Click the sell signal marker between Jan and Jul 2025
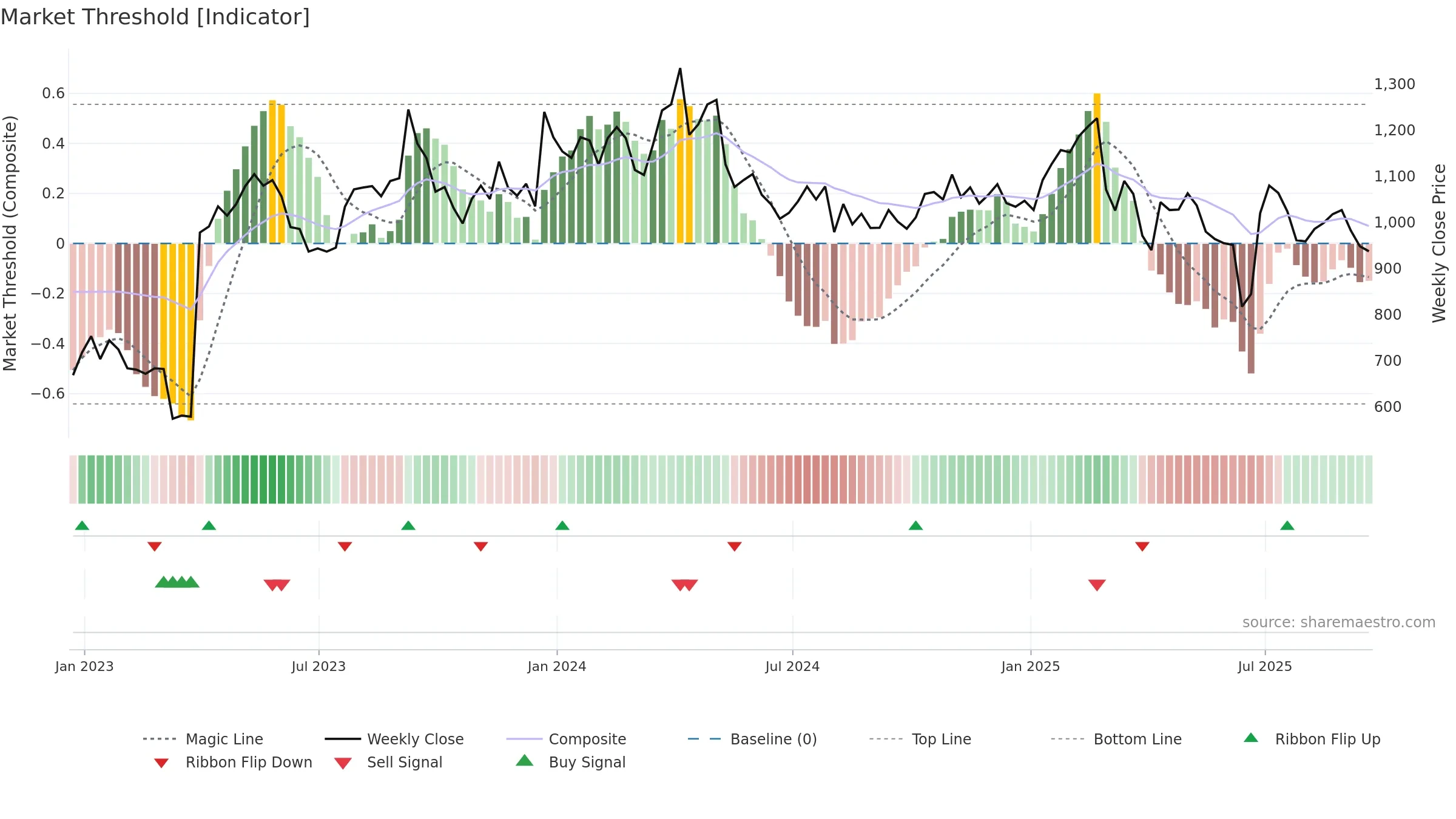 pyautogui.click(x=1097, y=585)
